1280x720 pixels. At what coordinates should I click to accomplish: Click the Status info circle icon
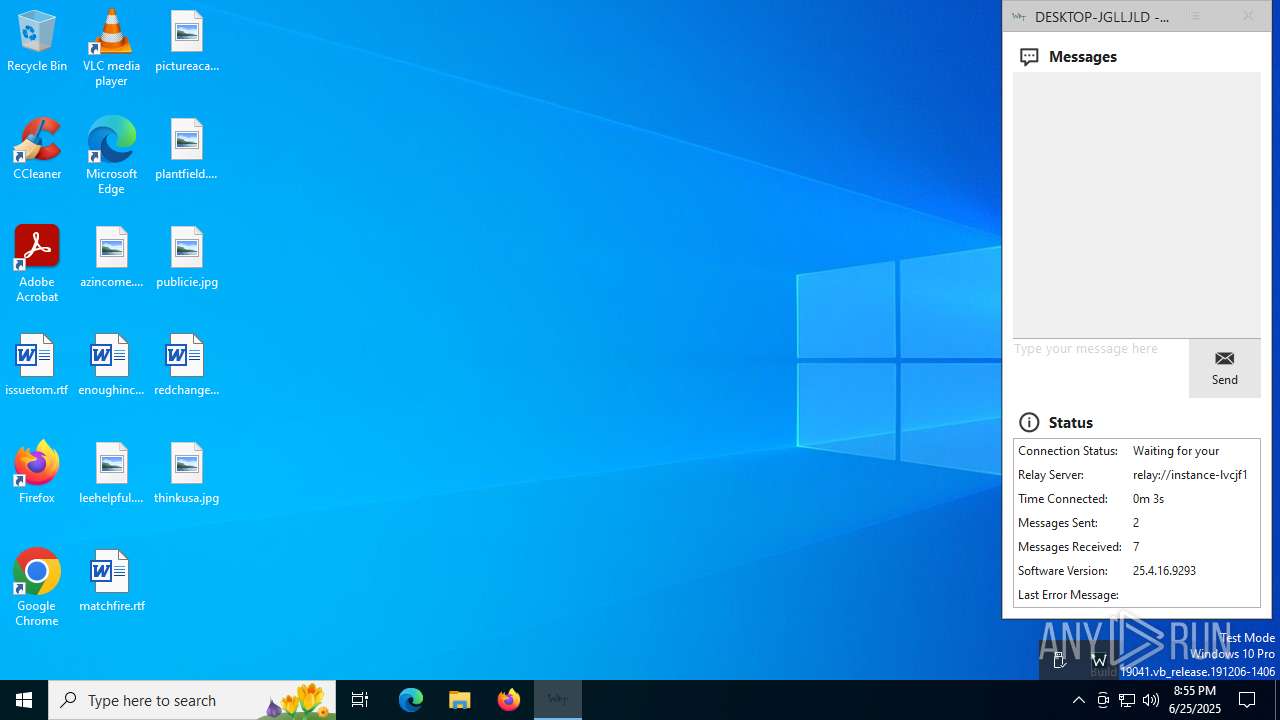[1029, 422]
